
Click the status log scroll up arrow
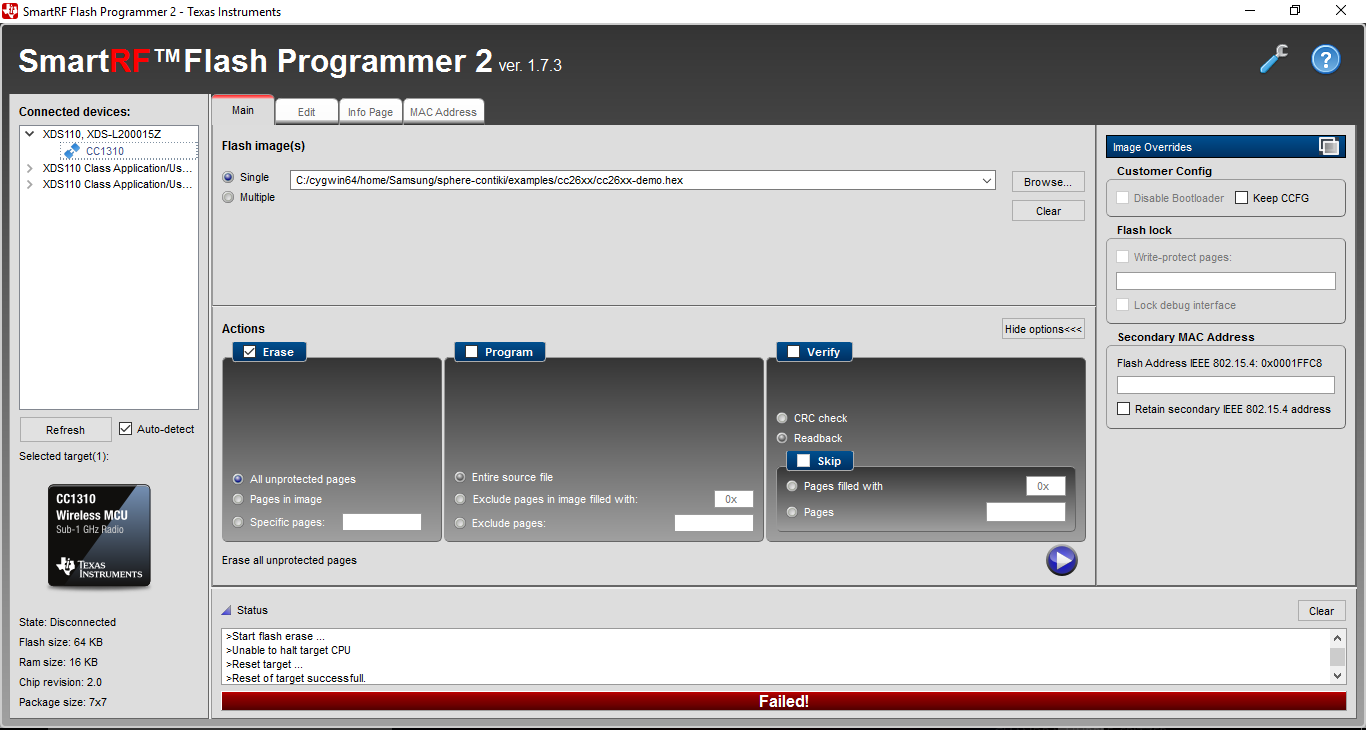click(1338, 637)
